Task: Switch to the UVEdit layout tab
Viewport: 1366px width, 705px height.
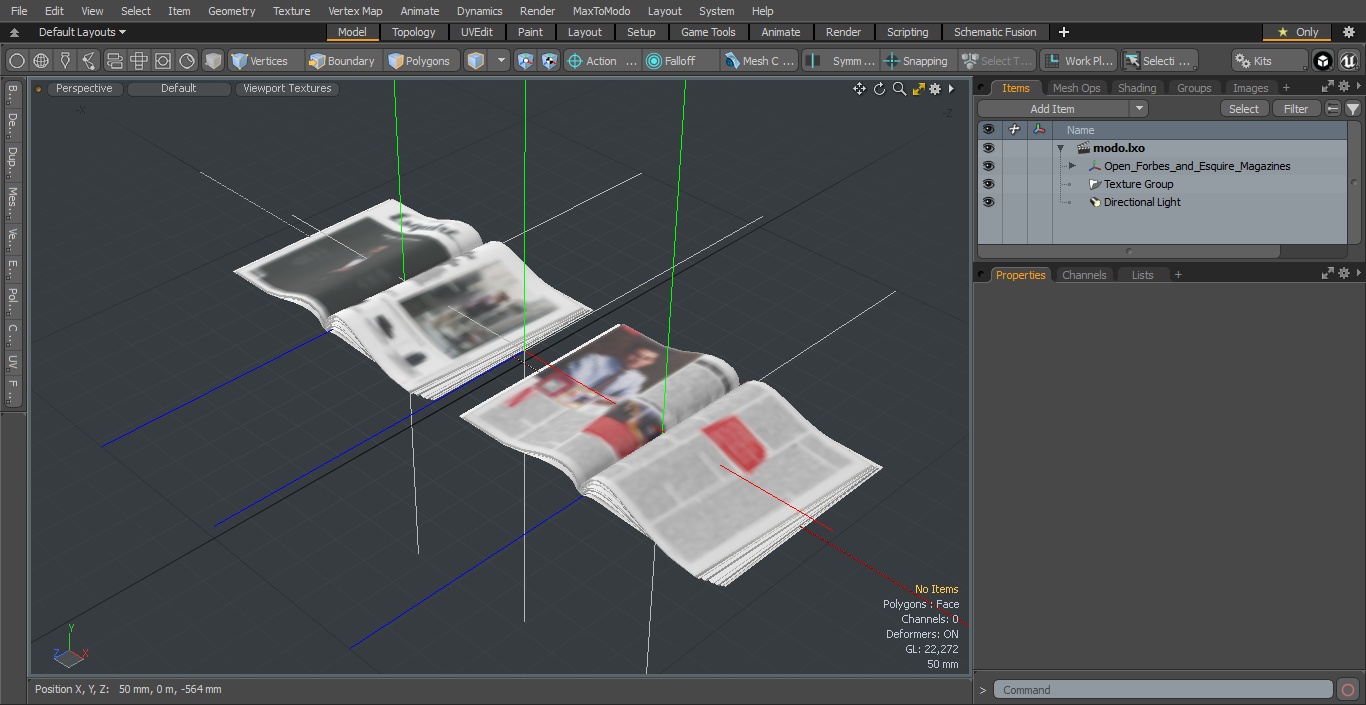Action: point(477,32)
